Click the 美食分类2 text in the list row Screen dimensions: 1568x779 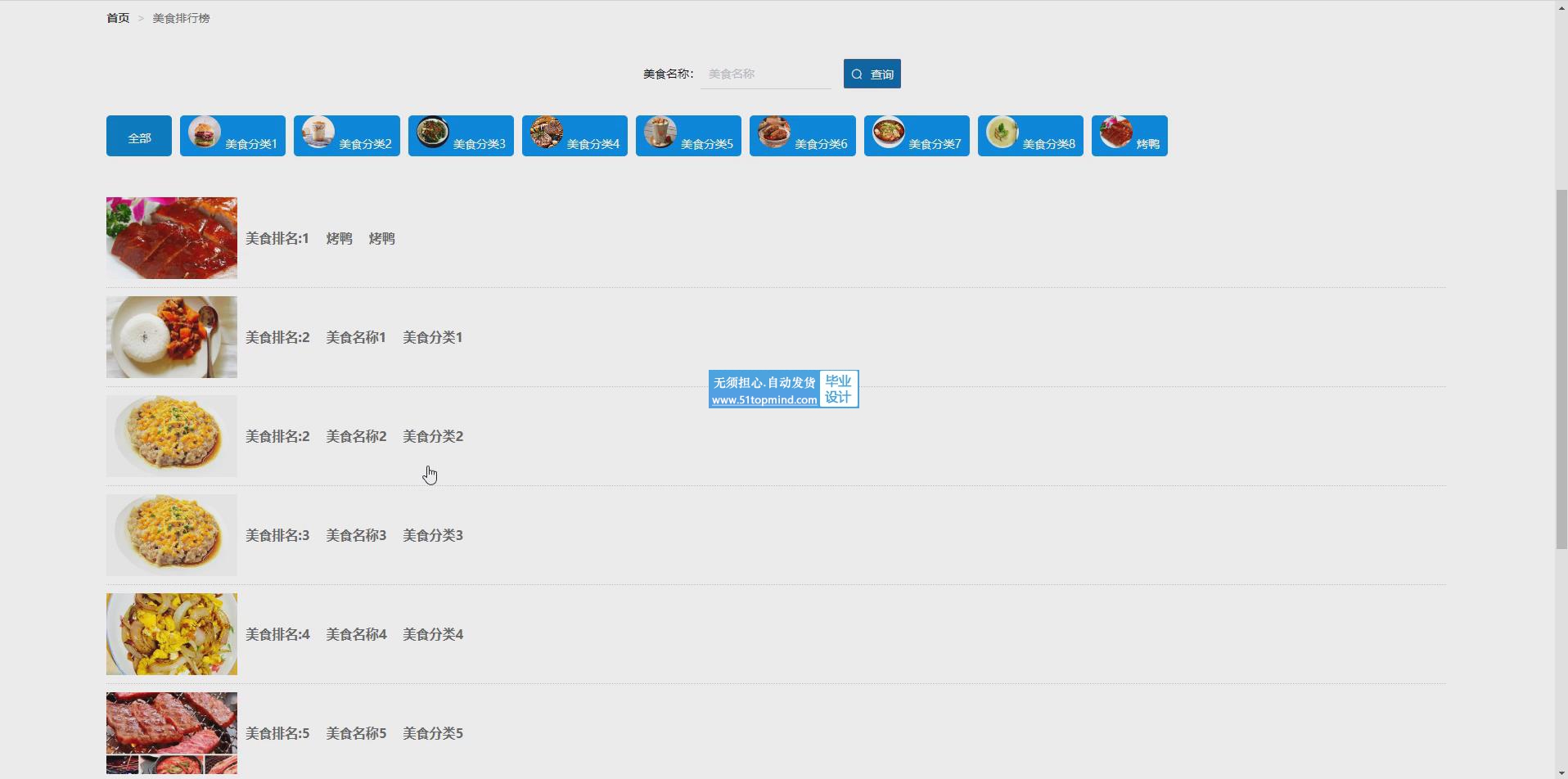coord(433,437)
